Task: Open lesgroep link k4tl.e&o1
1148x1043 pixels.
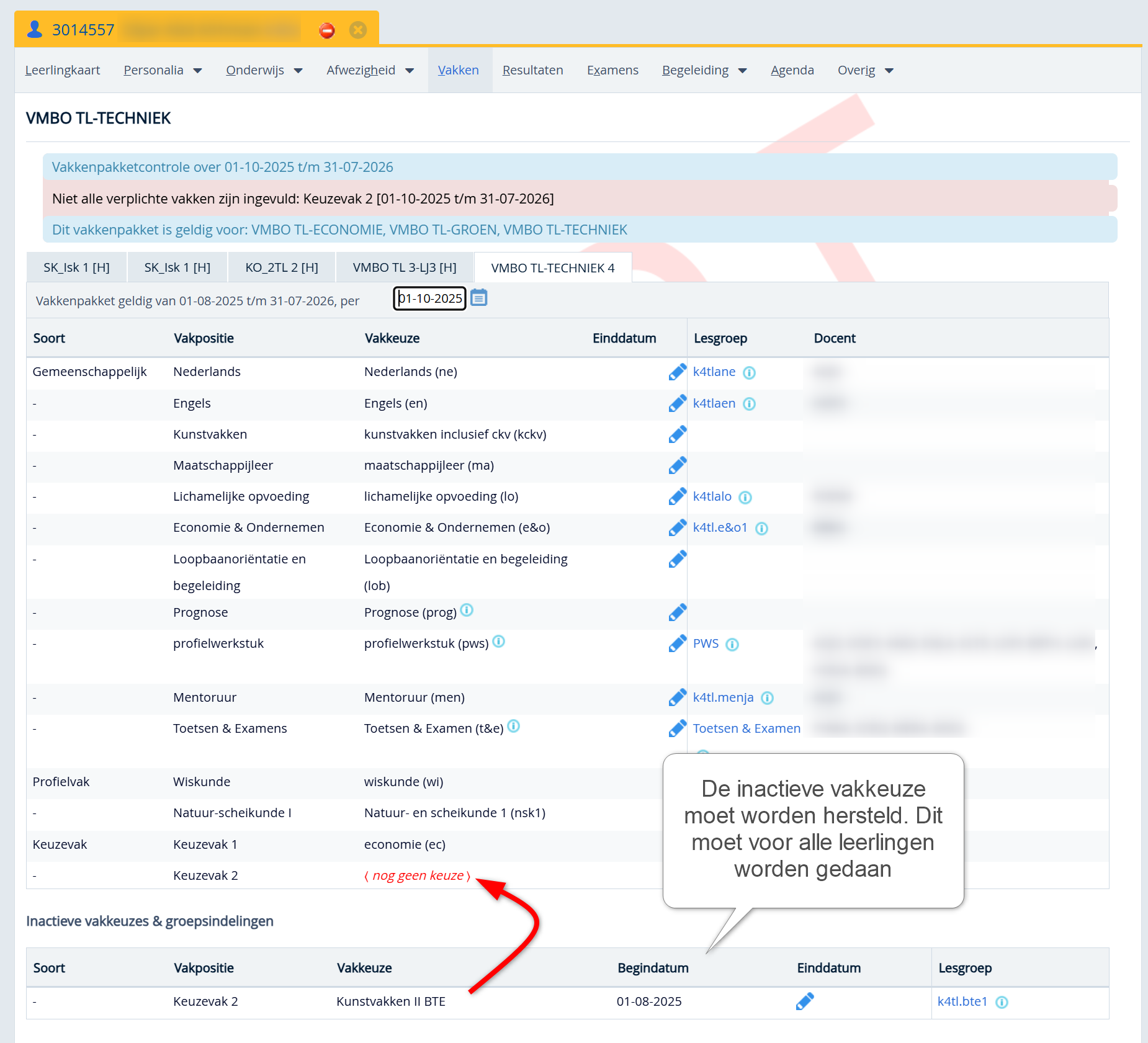Action: coord(720,528)
